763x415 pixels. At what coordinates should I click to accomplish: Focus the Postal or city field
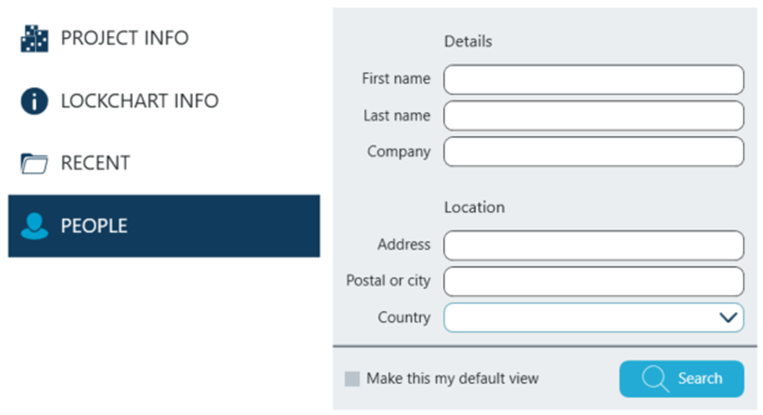594,281
